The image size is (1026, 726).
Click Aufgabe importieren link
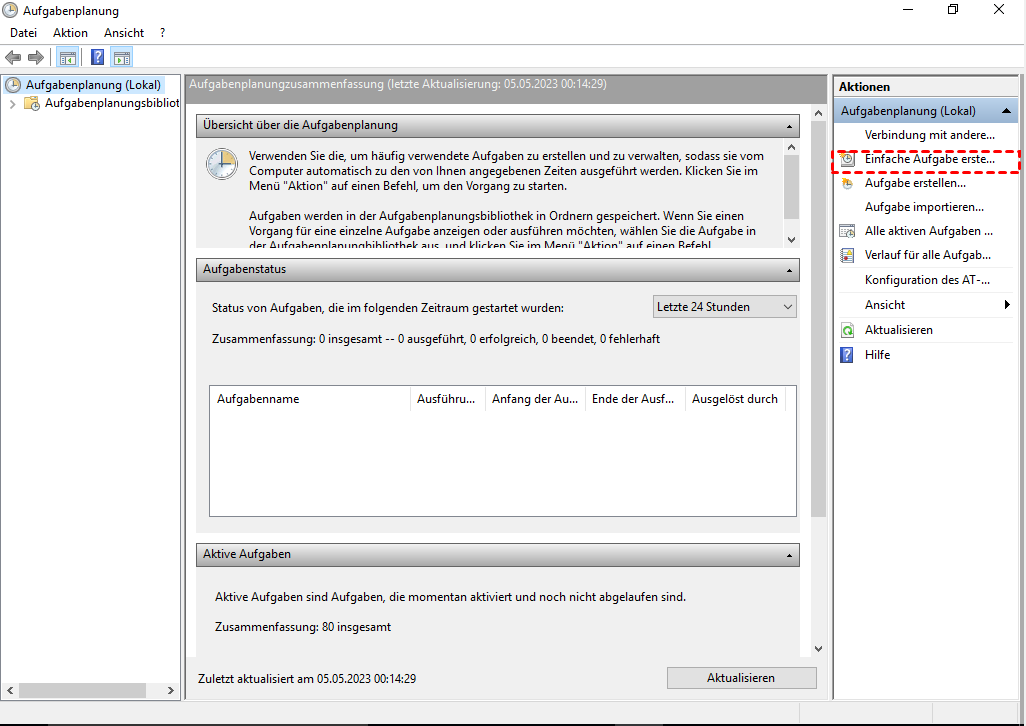[x=923, y=207]
